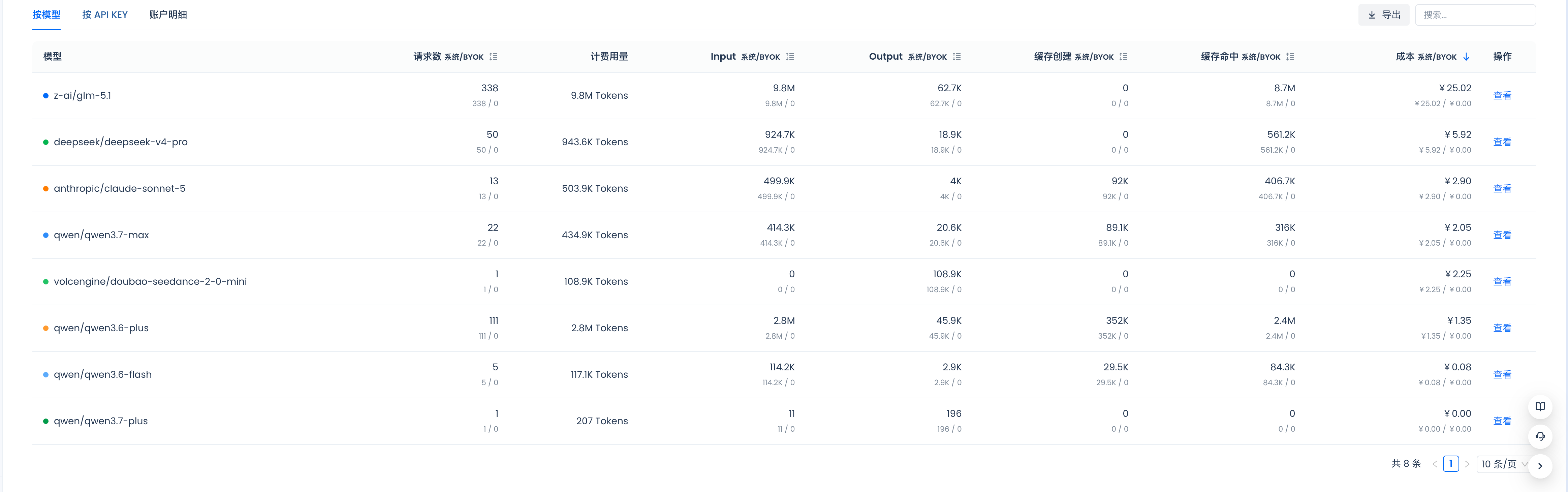Click the qwen/qwen3.6-flash model name
This screenshot has width=1568, height=492.
pyautogui.click(x=103, y=374)
